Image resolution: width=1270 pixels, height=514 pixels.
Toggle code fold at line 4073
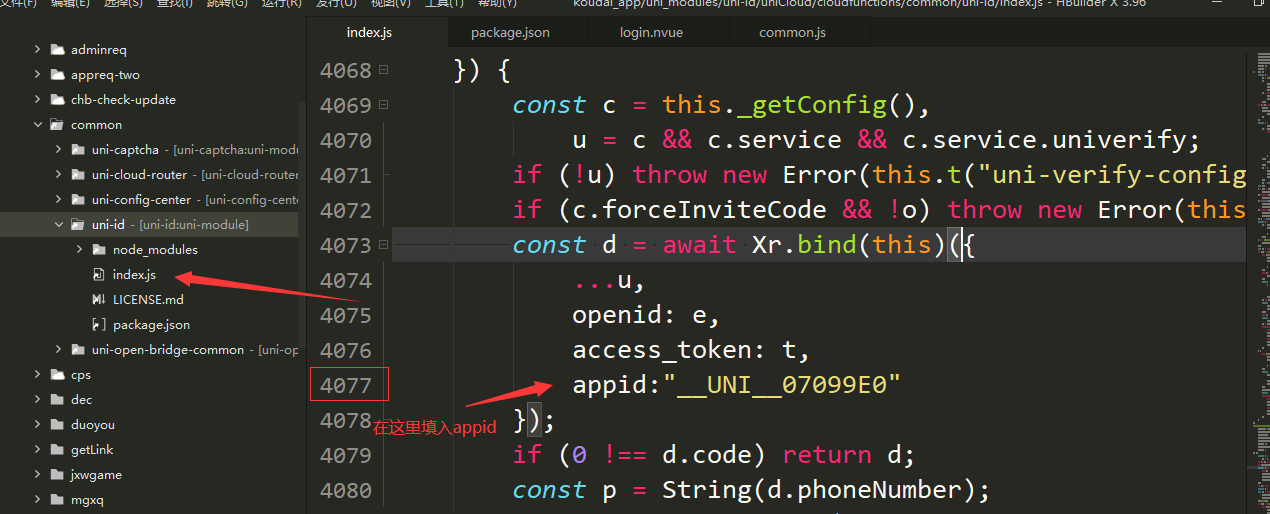pyautogui.click(x=383, y=245)
